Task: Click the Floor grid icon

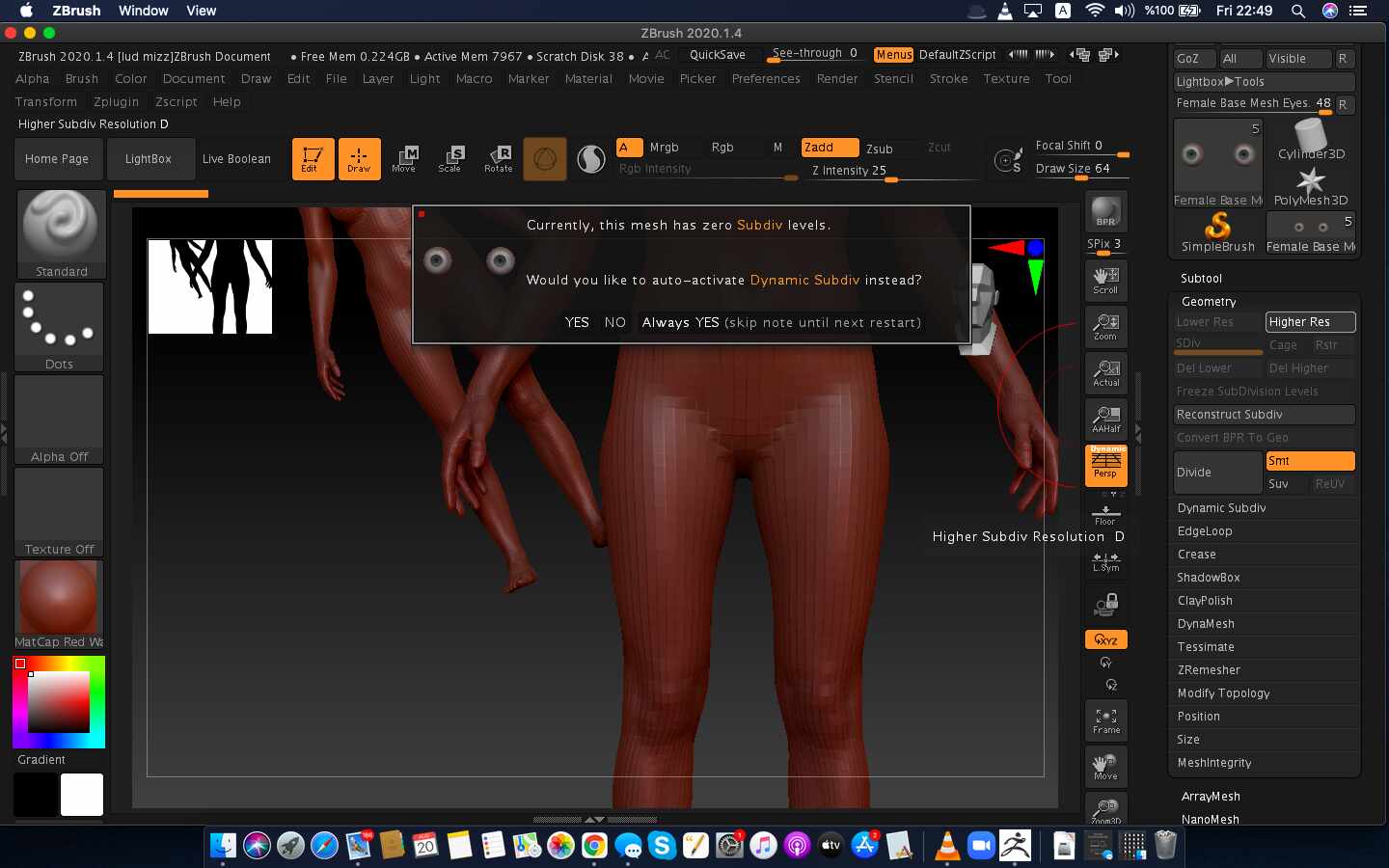Action: pyautogui.click(x=1105, y=514)
